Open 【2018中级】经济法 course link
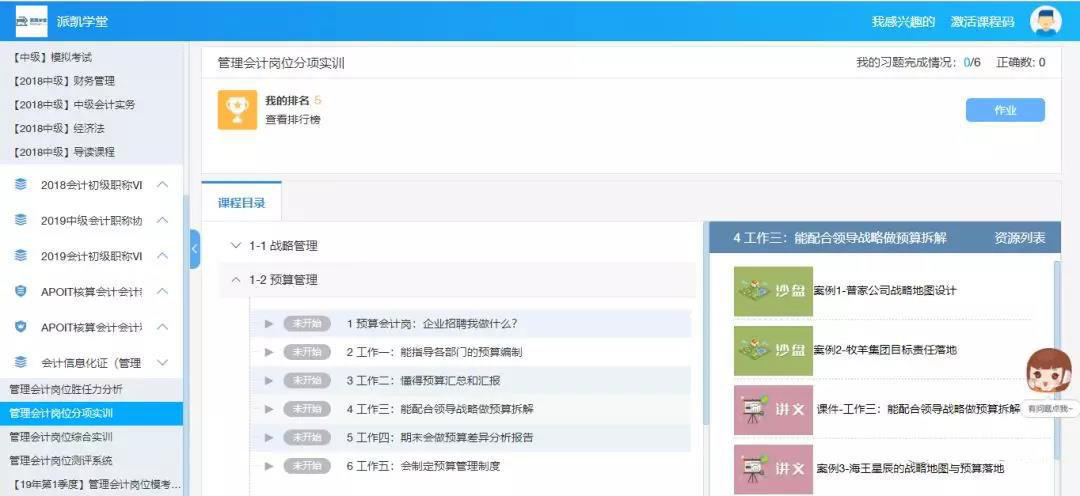 [58, 128]
